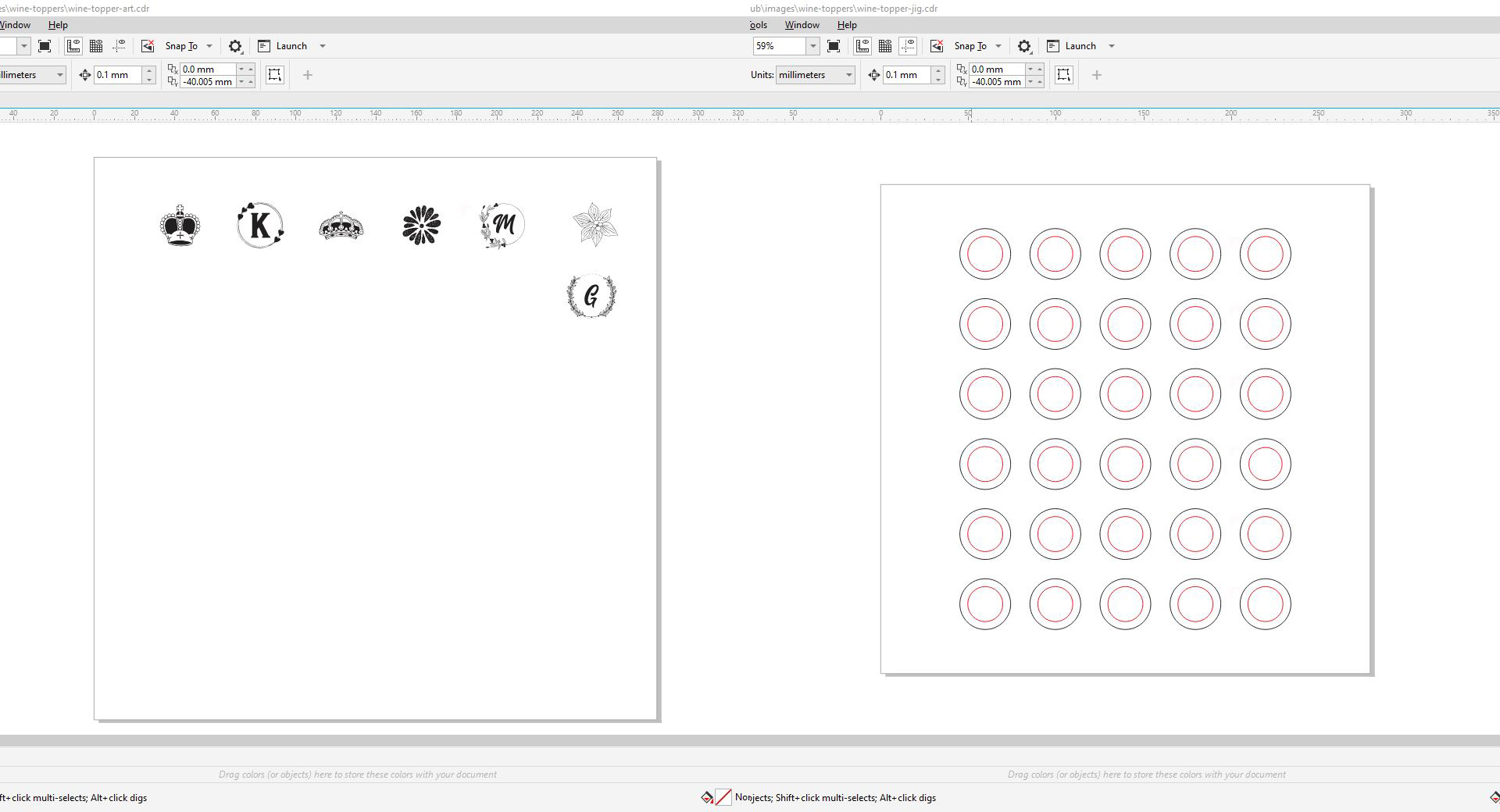Click duplicate X offset 0.0 mm in jig window

(x=997, y=69)
